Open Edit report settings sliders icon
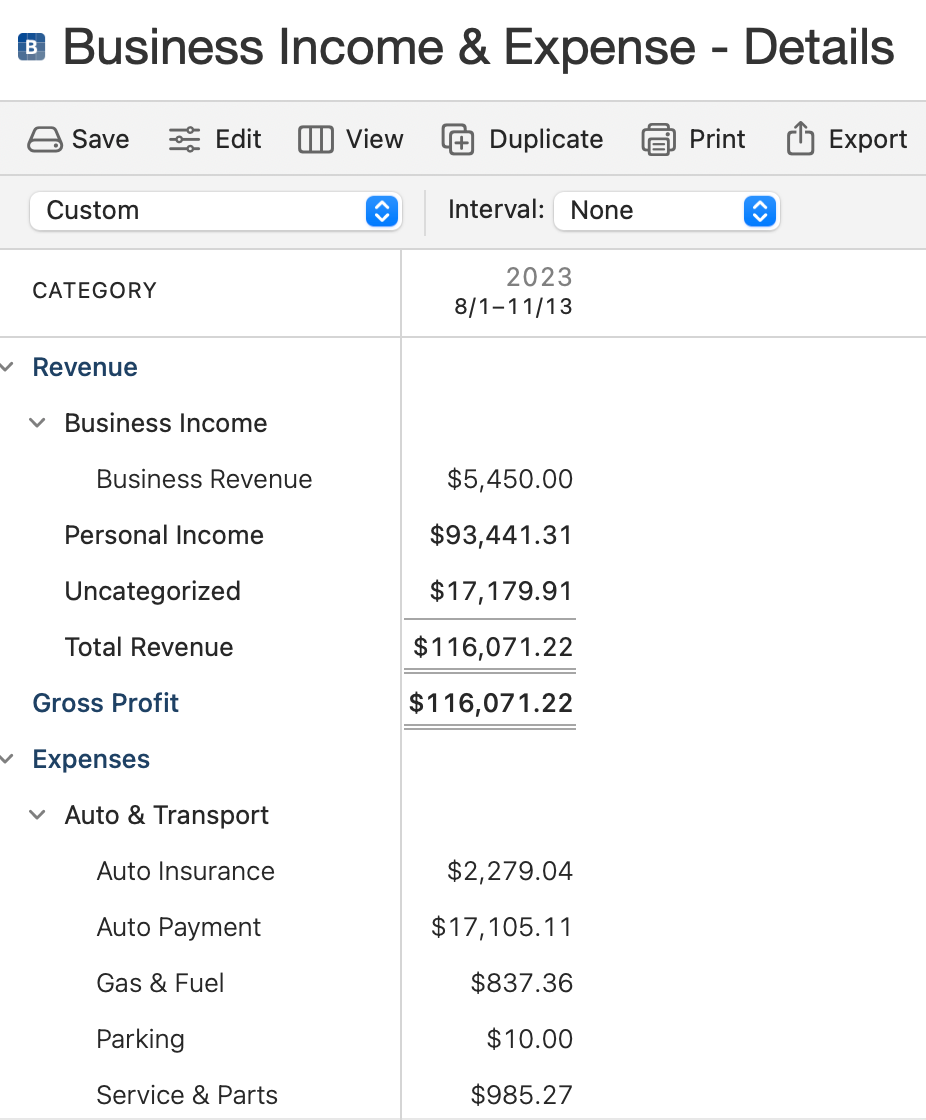 pyautogui.click(x=184, y=140)
